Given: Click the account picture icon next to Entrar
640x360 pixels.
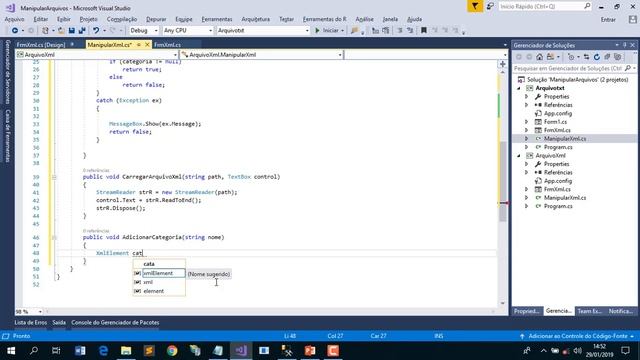Looking at the screenshot, I should coord(633,20).
